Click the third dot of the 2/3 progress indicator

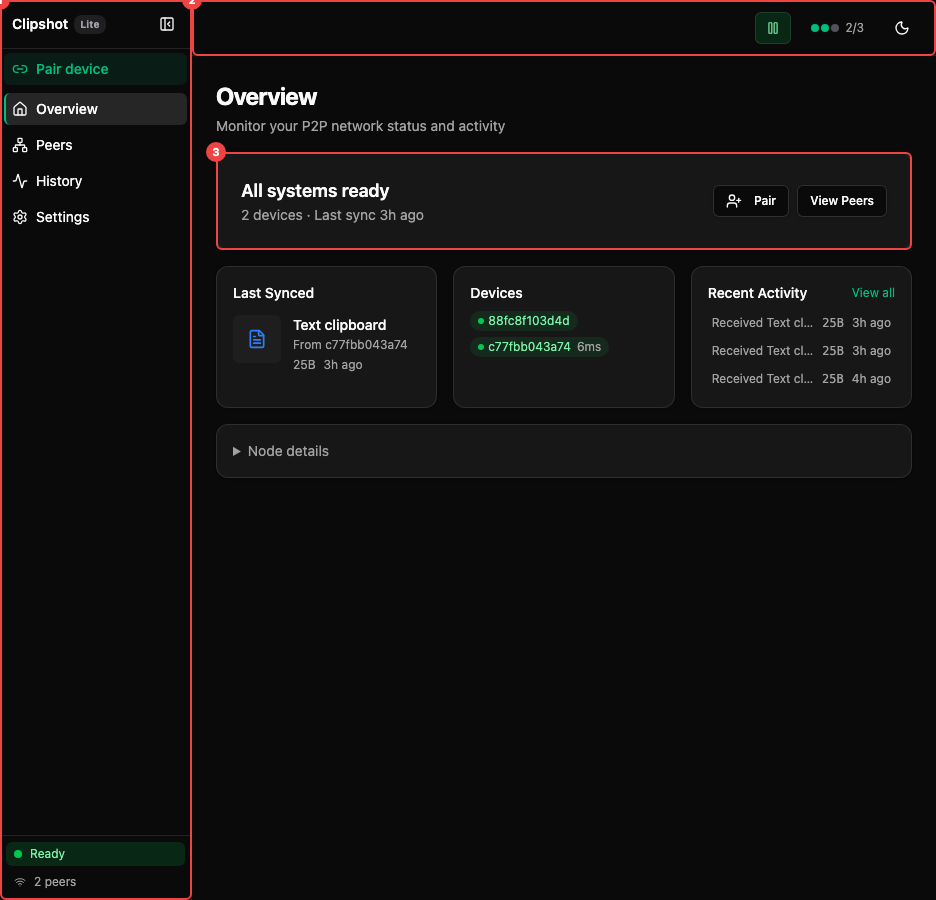click(x=835, y=28)
